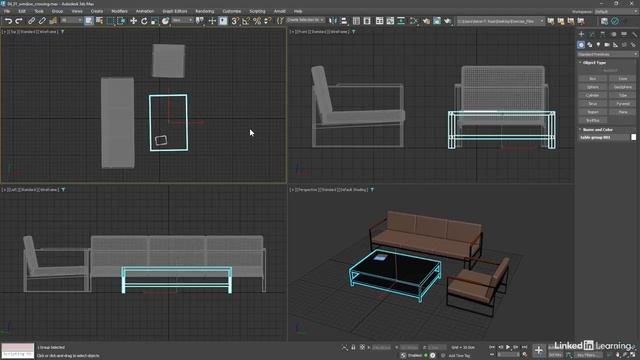Open the Modifiers menu
Viewport: 640px width, 360px height.
click(119, 11)
